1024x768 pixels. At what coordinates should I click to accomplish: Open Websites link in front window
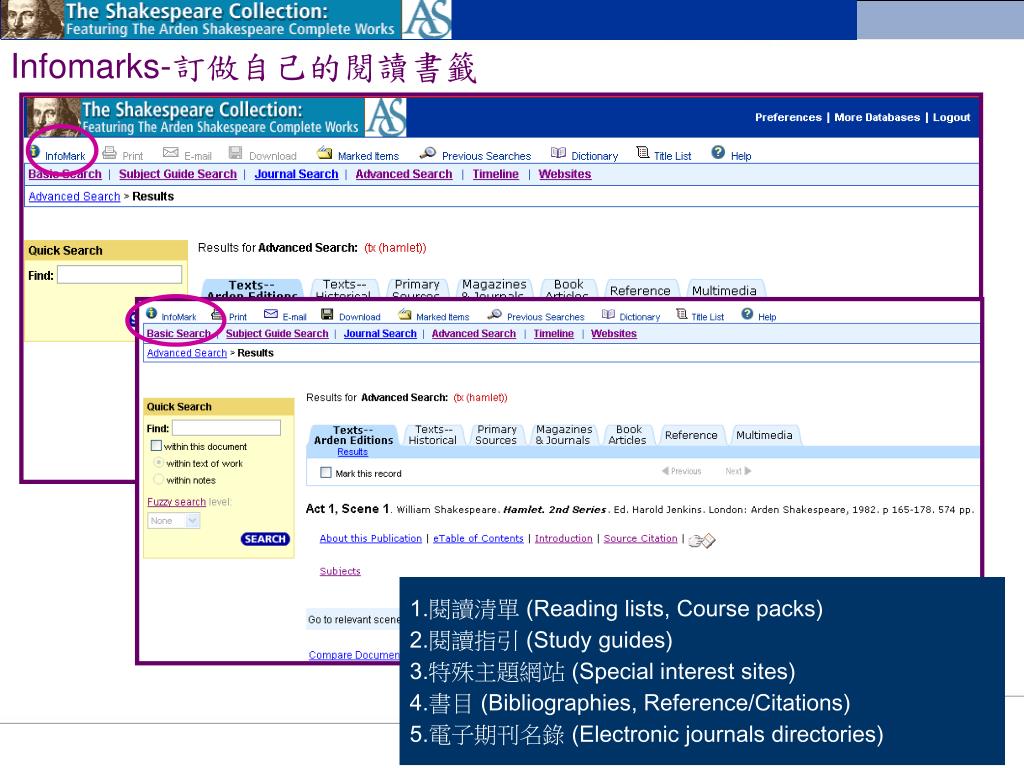pyautogui.click(x=614, y=333)
